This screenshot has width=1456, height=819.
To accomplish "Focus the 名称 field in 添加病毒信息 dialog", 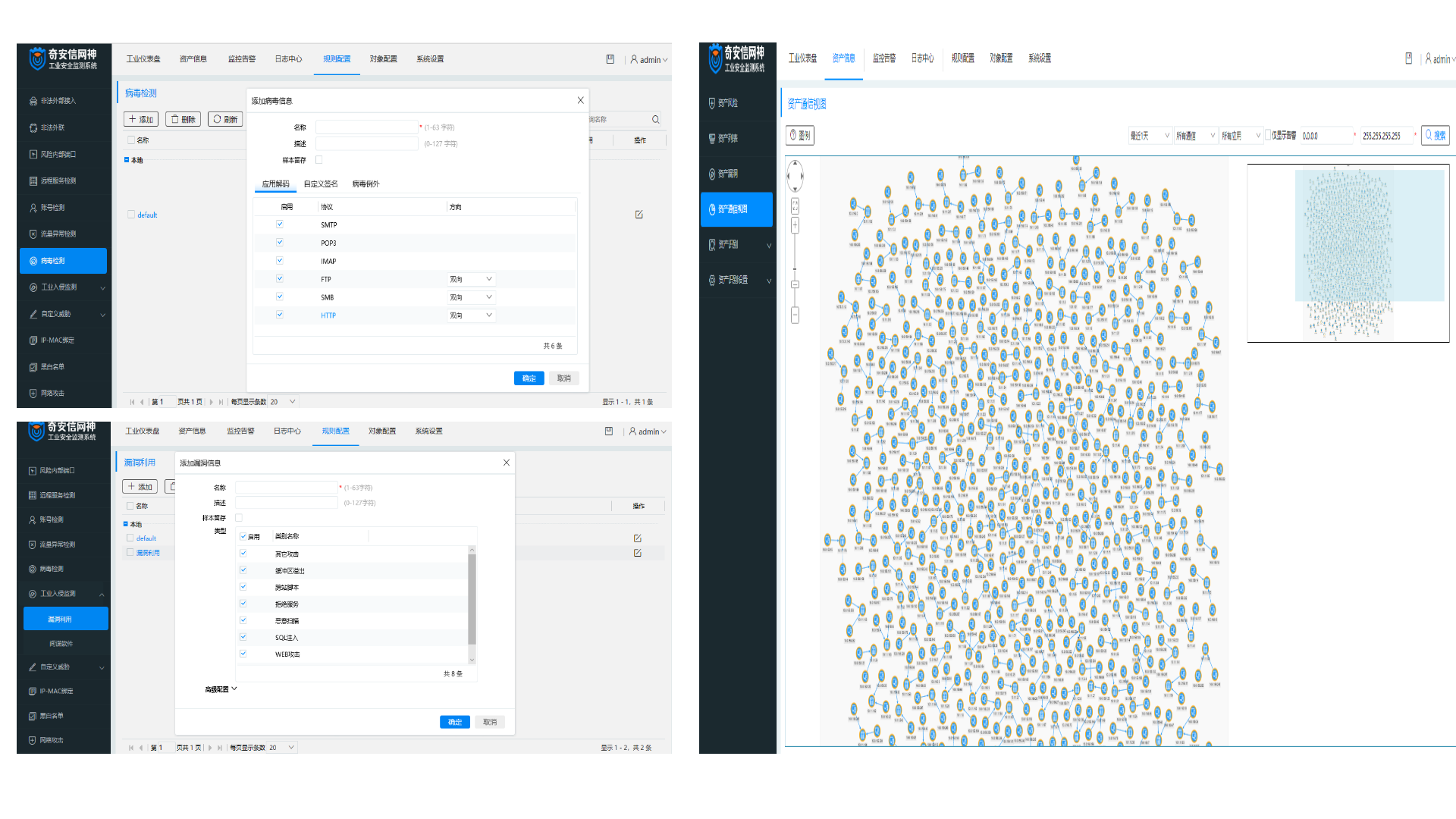I will click(366, 127).
